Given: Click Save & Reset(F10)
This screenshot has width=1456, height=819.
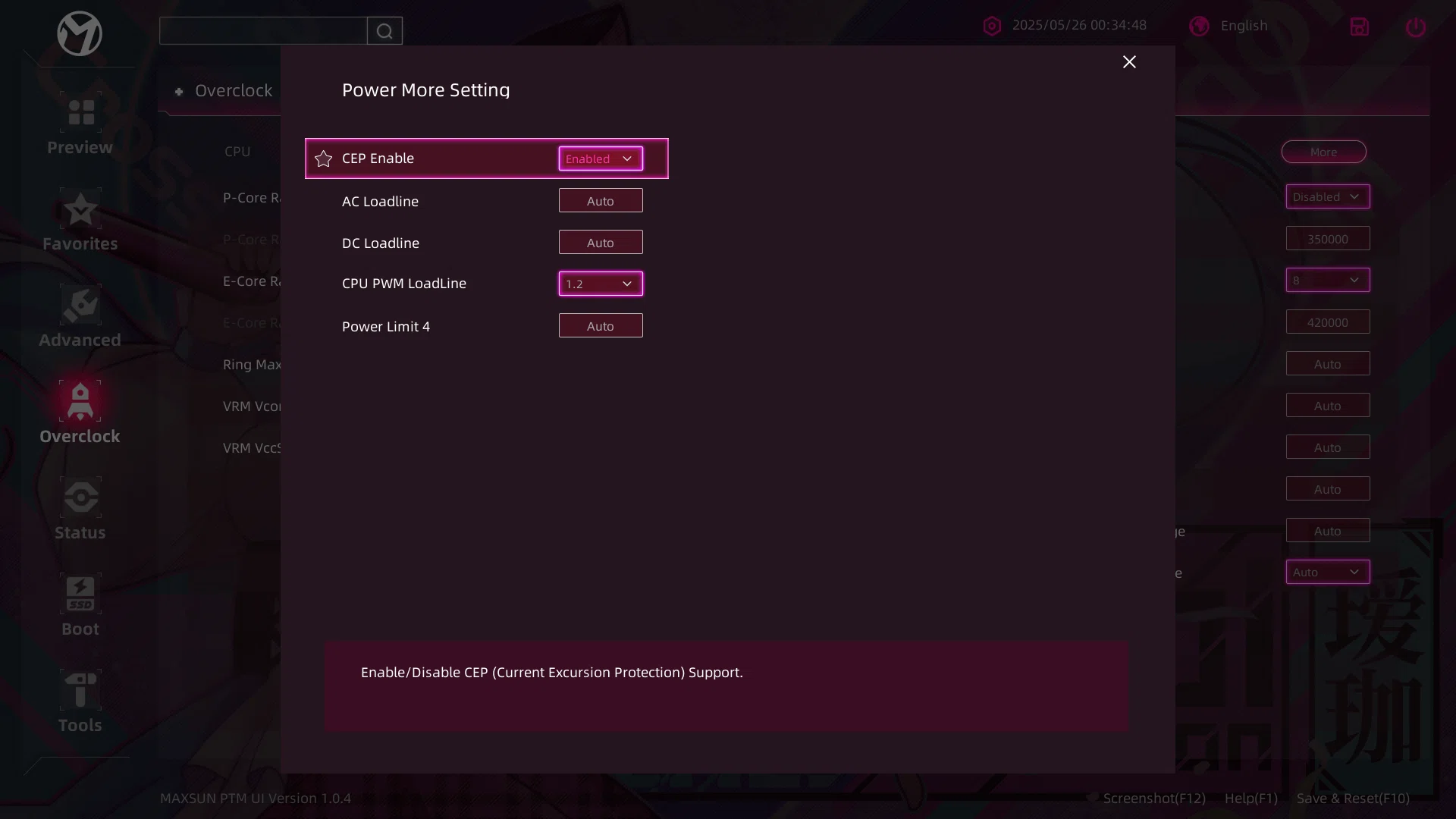Looking at the screenshot, I should tap(1353, 798).
